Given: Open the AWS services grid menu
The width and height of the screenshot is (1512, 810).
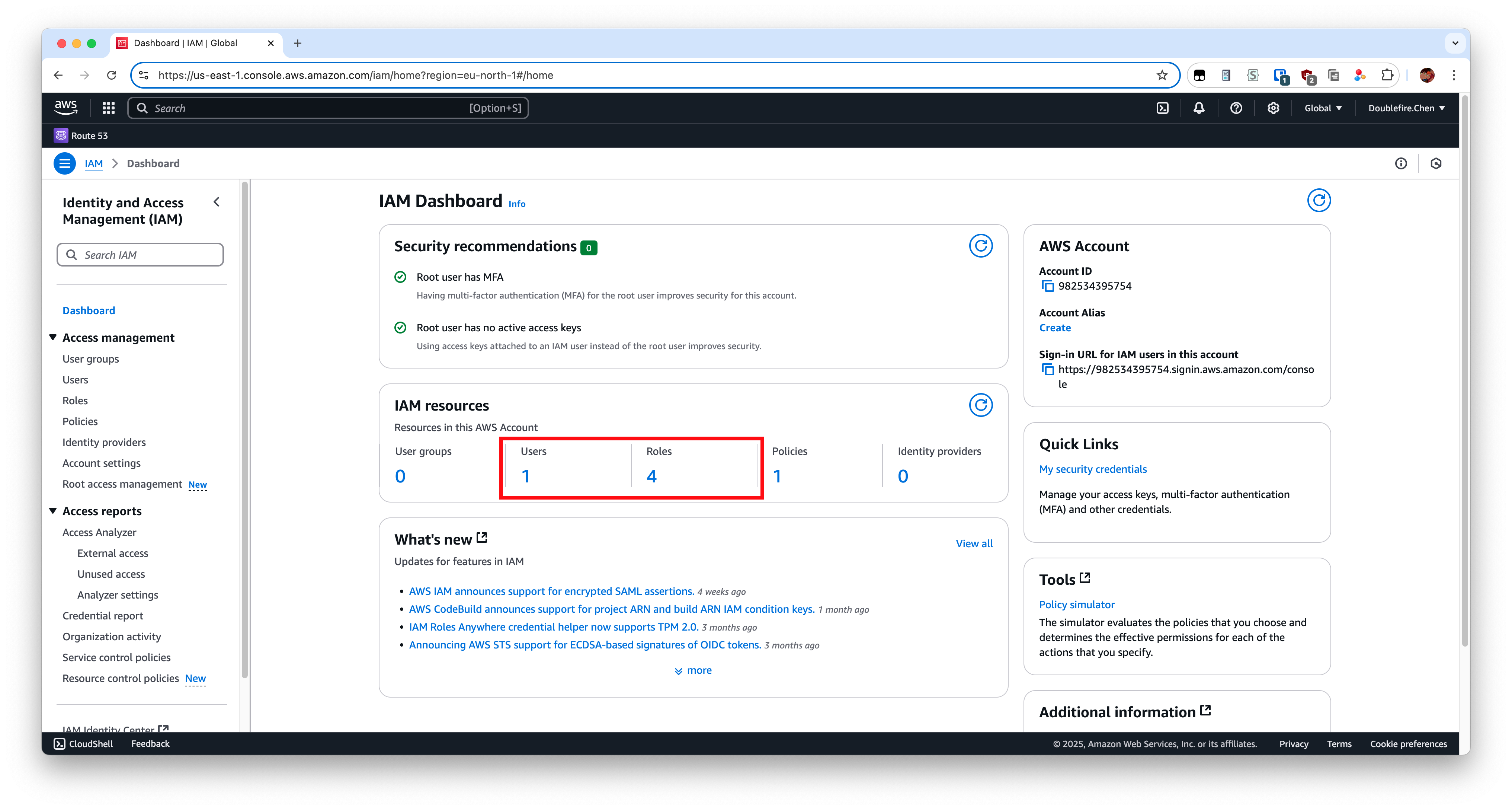Looking at the screenshot, I should click(109, 108).
